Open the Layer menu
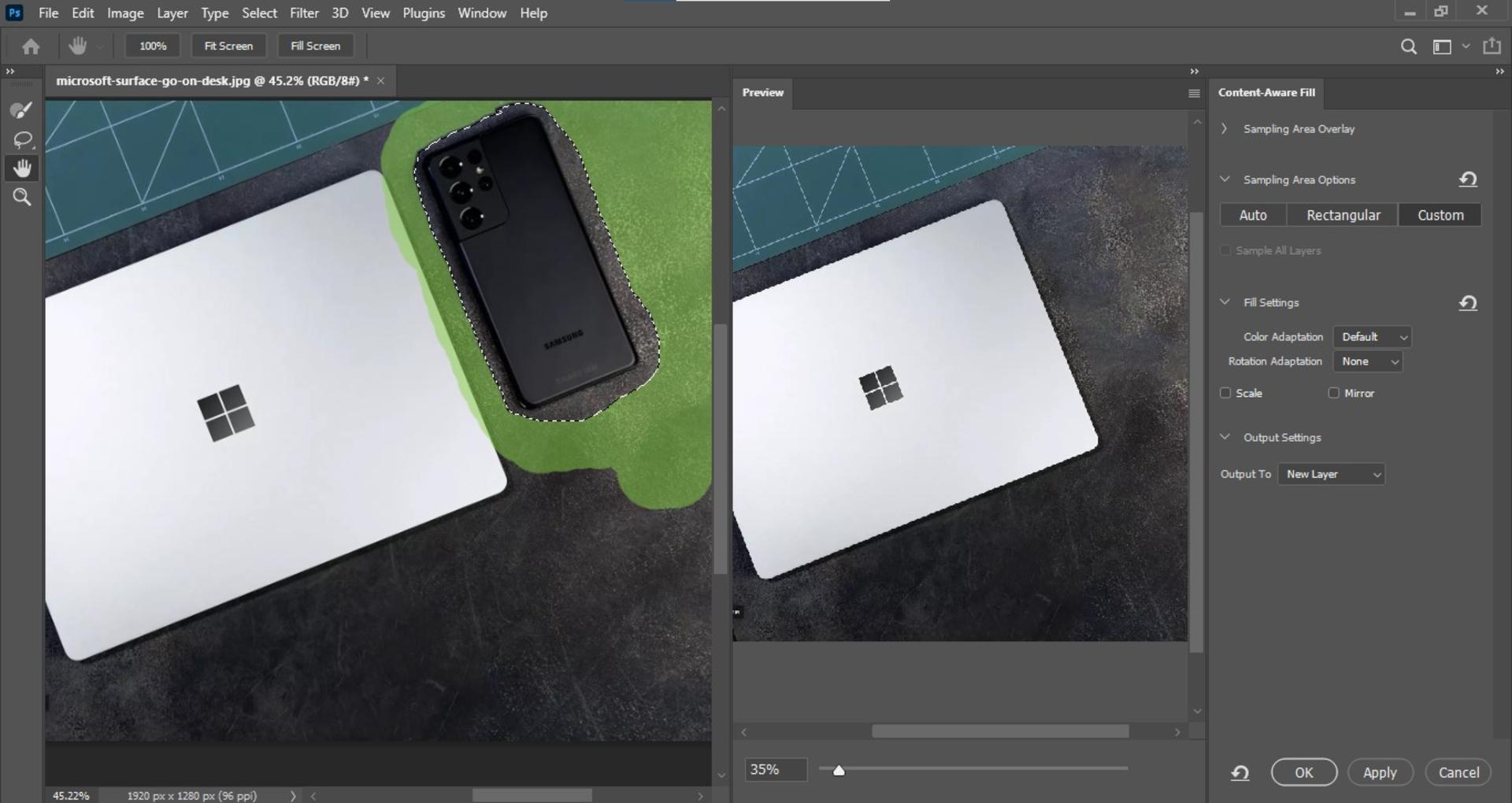The width and height of the screenshot is (1512, 803). point(172,13)
